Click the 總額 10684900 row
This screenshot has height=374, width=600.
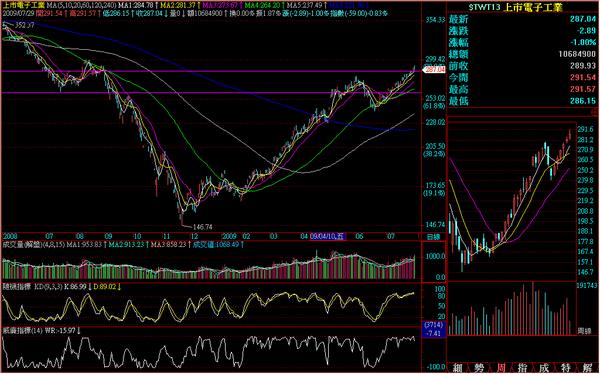pos(523,54)
